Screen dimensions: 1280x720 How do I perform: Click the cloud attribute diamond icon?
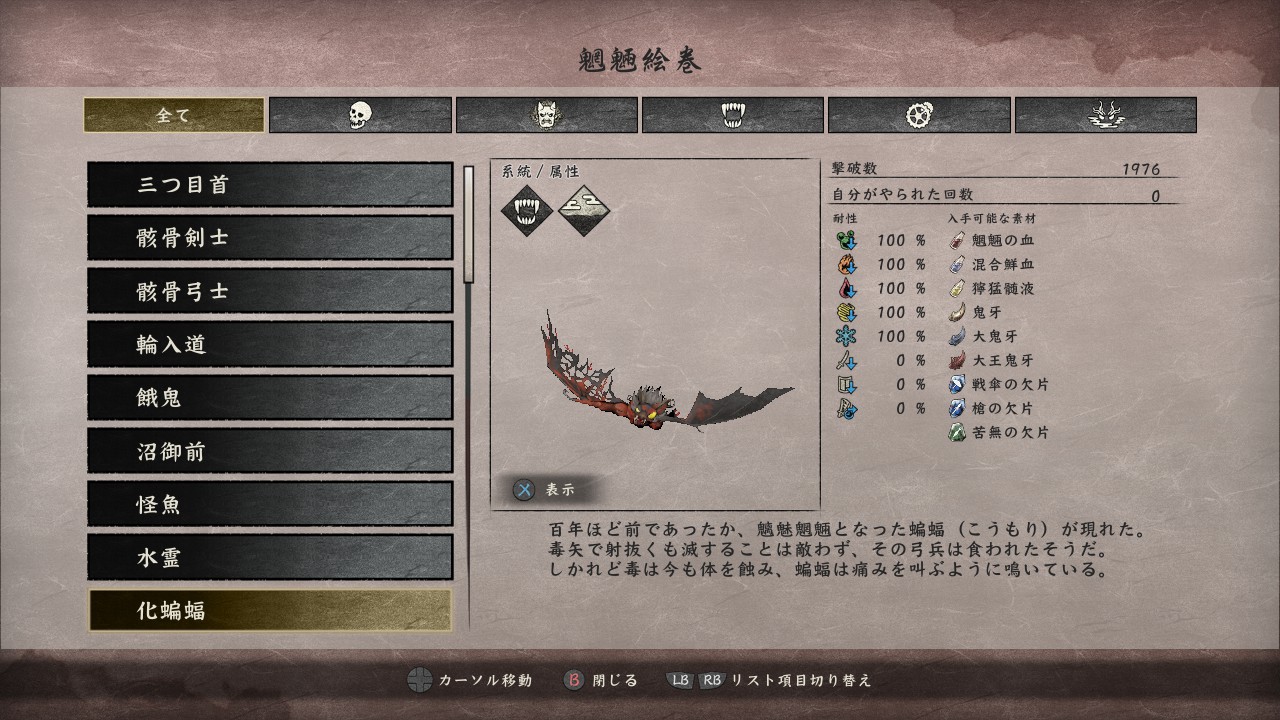pos(584,210)
